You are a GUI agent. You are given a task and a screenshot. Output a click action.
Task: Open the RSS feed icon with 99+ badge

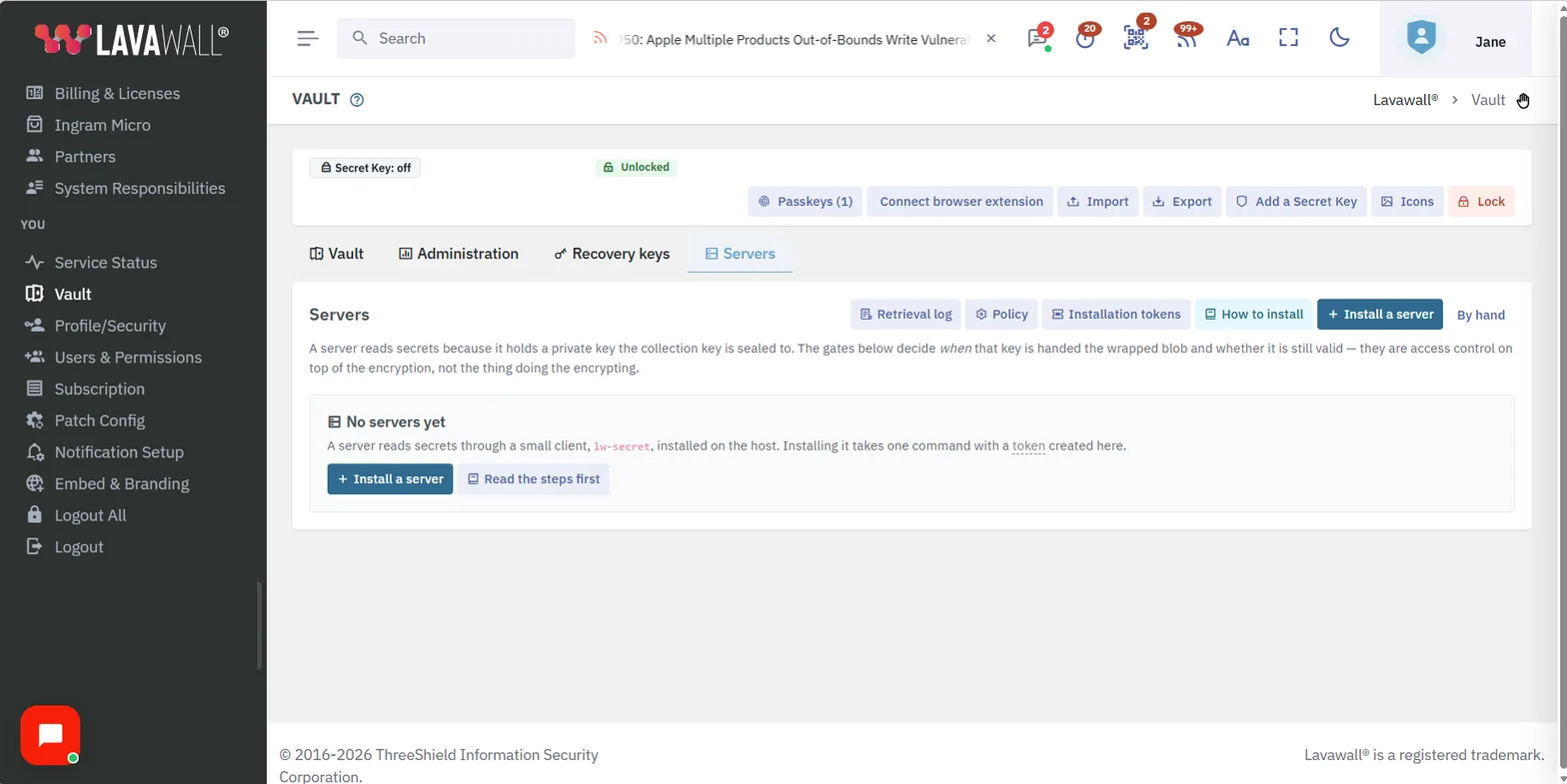click(x=1186, y=38)
